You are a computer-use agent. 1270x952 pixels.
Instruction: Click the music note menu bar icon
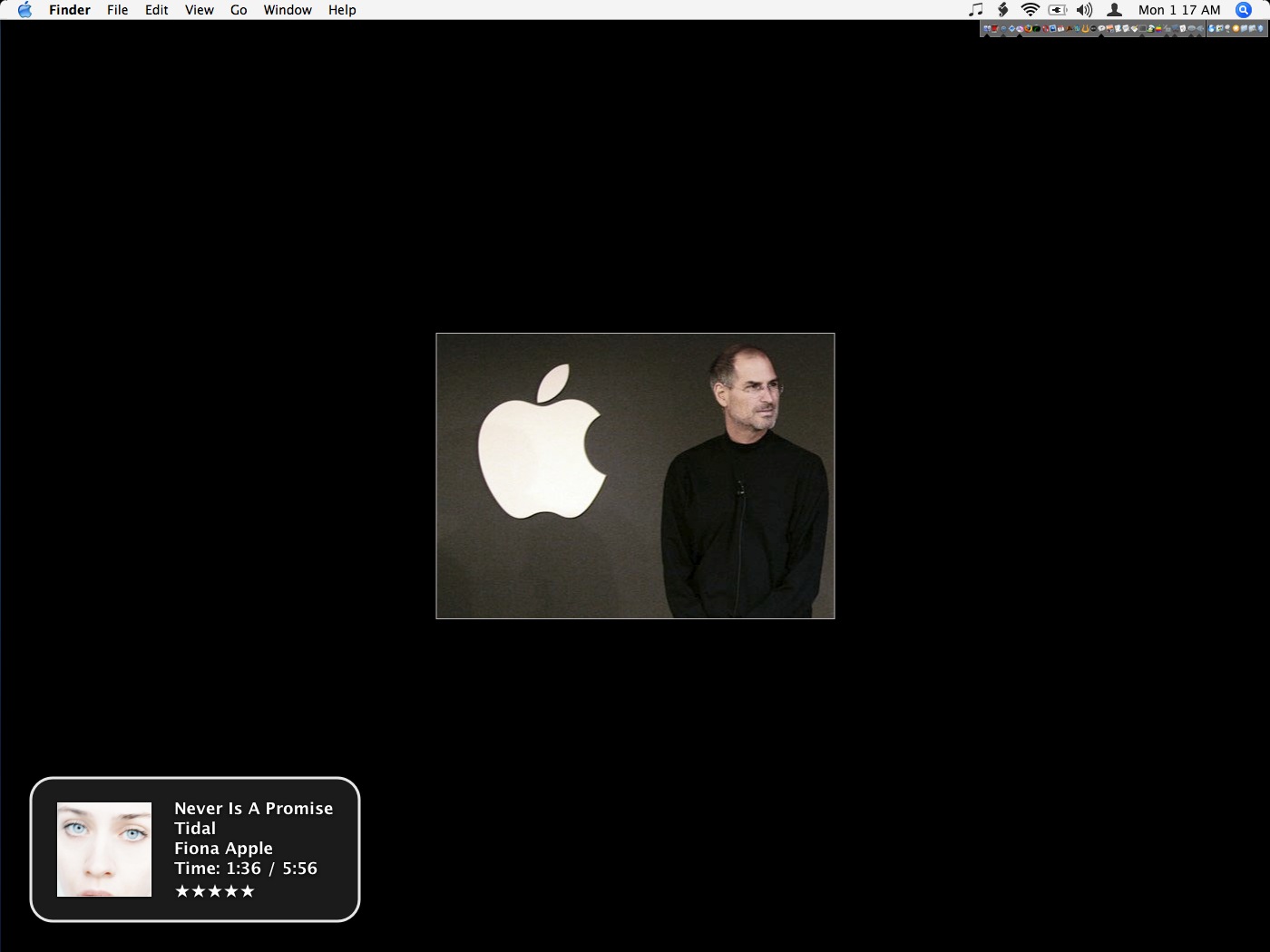pyautogui.click(x=976, y=10)
